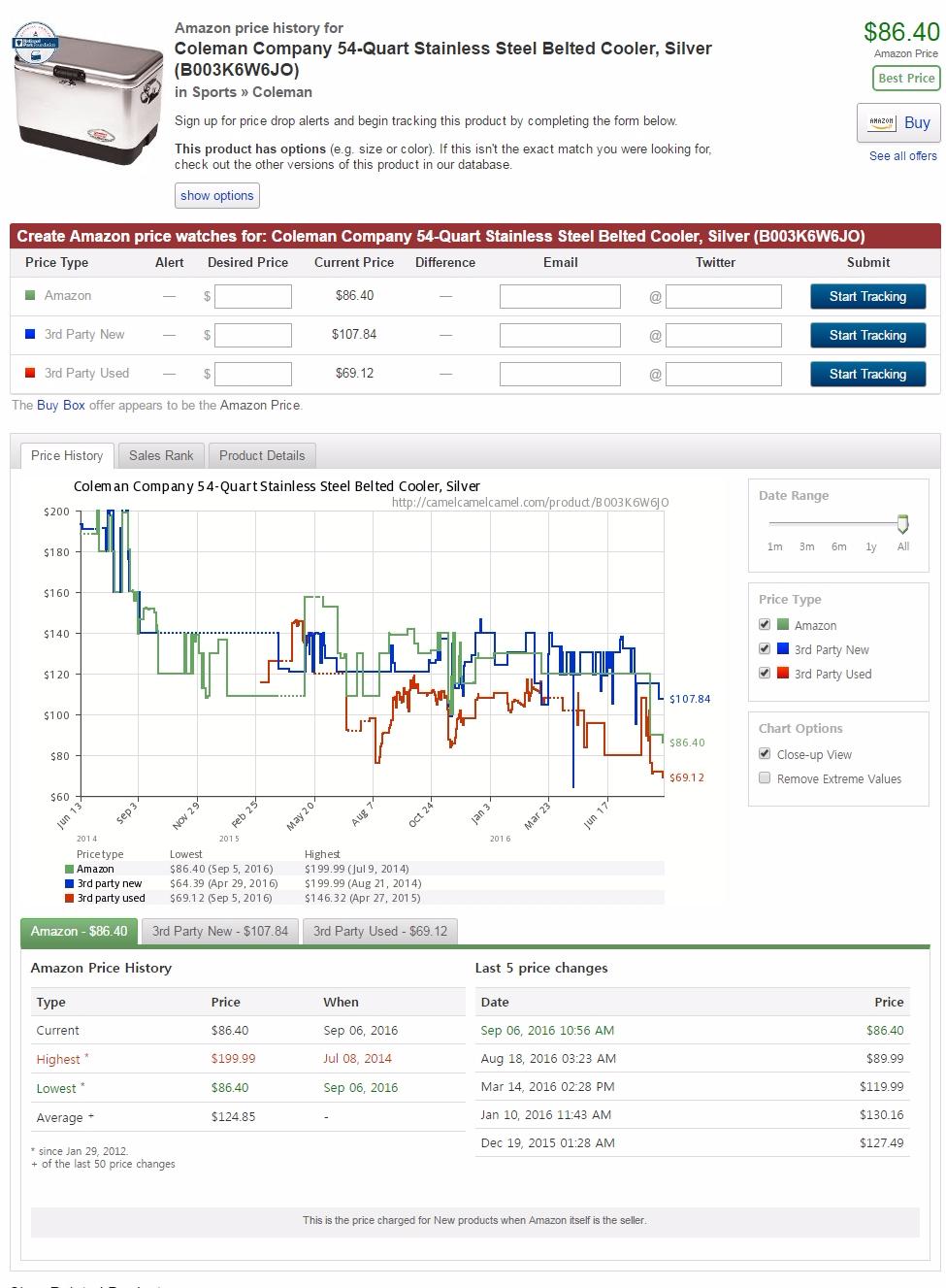Screen dimensions: 946x1288
Task: Click the blue 3rd Party New square
Action: (x=30, y=334)
